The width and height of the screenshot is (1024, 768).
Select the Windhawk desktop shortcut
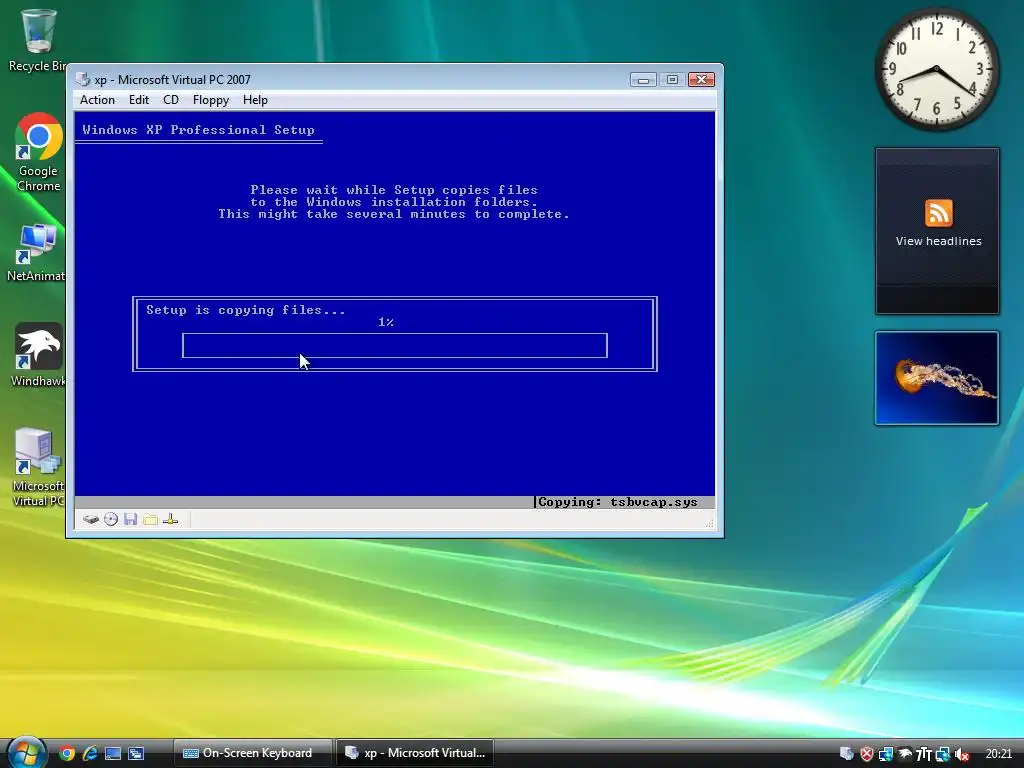pos(38,355)
